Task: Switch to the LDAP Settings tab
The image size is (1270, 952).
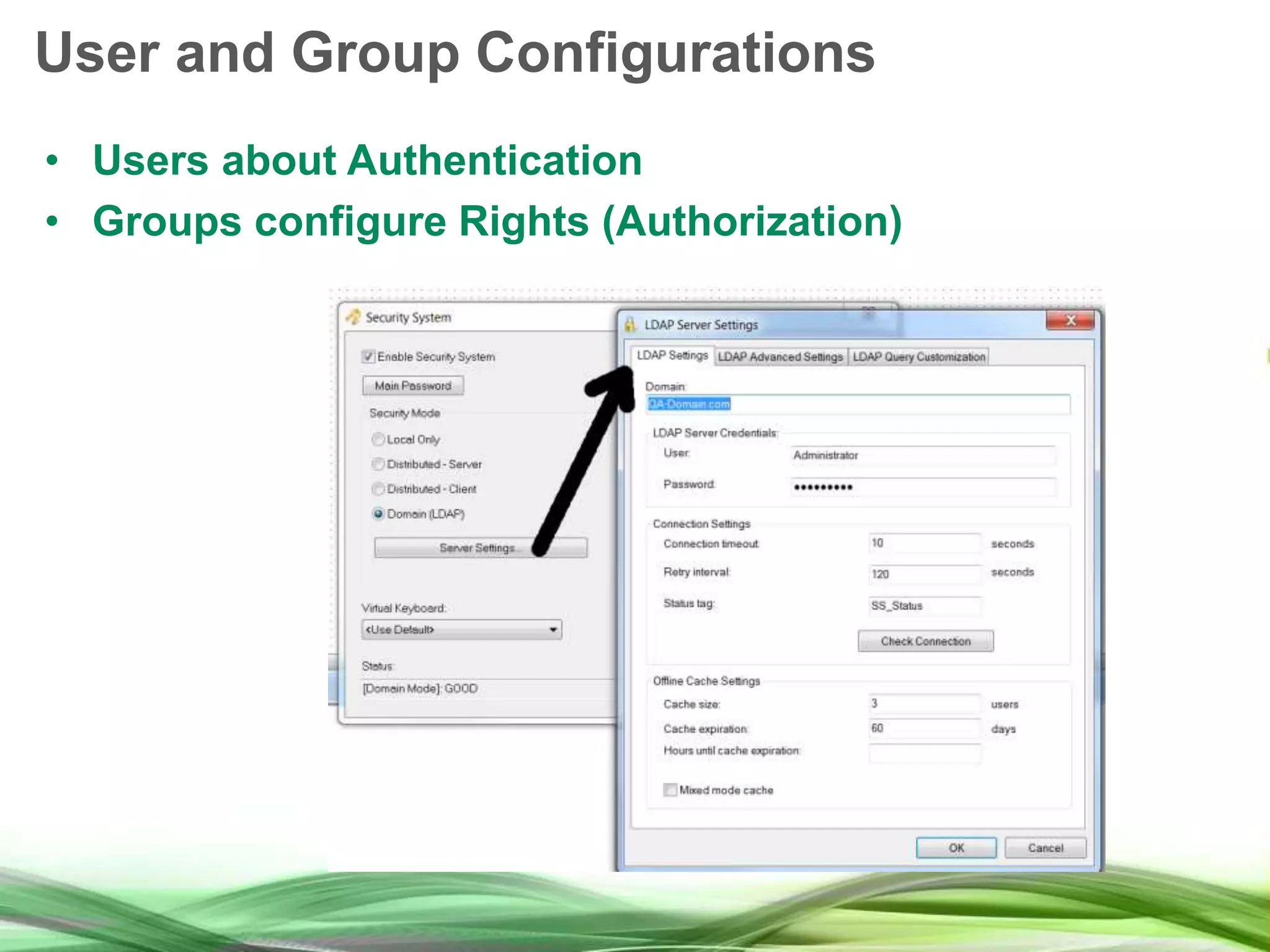Action: point(672,355)
